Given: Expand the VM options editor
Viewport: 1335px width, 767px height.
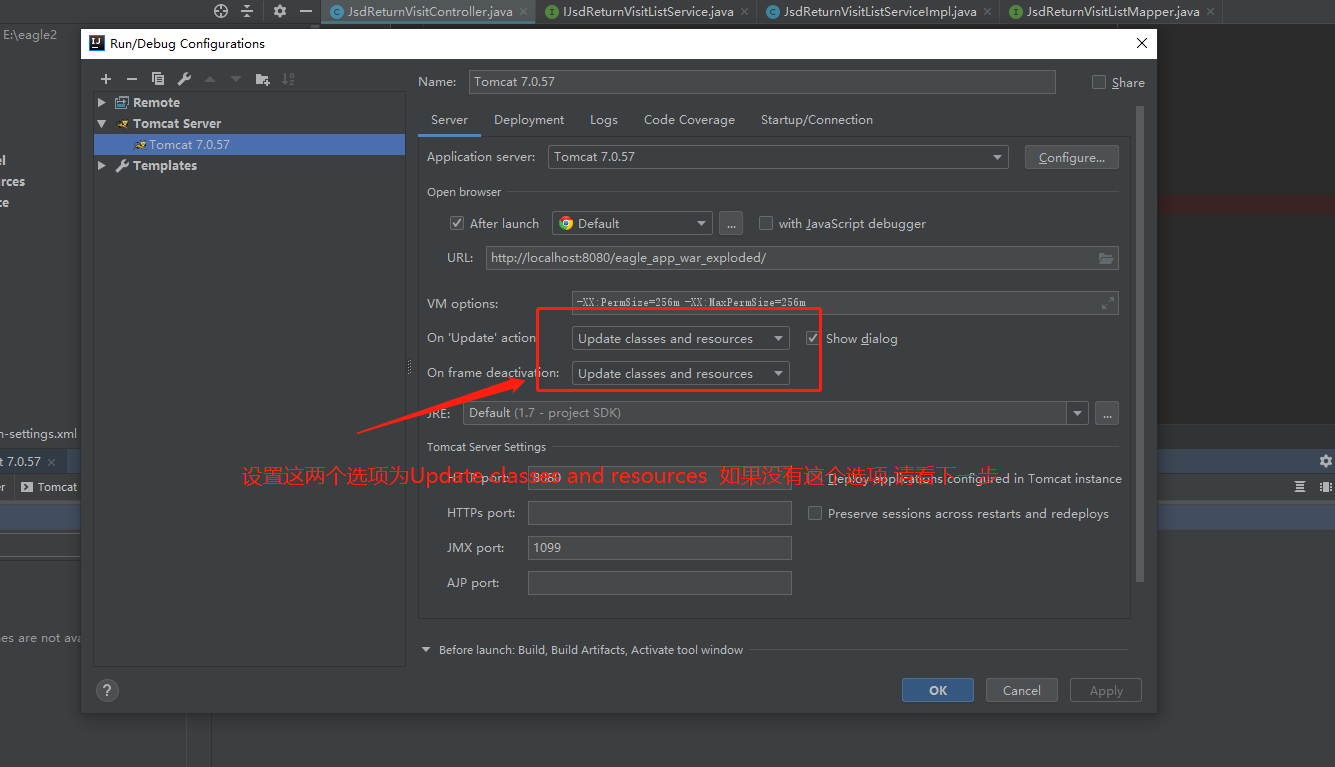Looking at the screenshot, I should tap(1107, 302).
